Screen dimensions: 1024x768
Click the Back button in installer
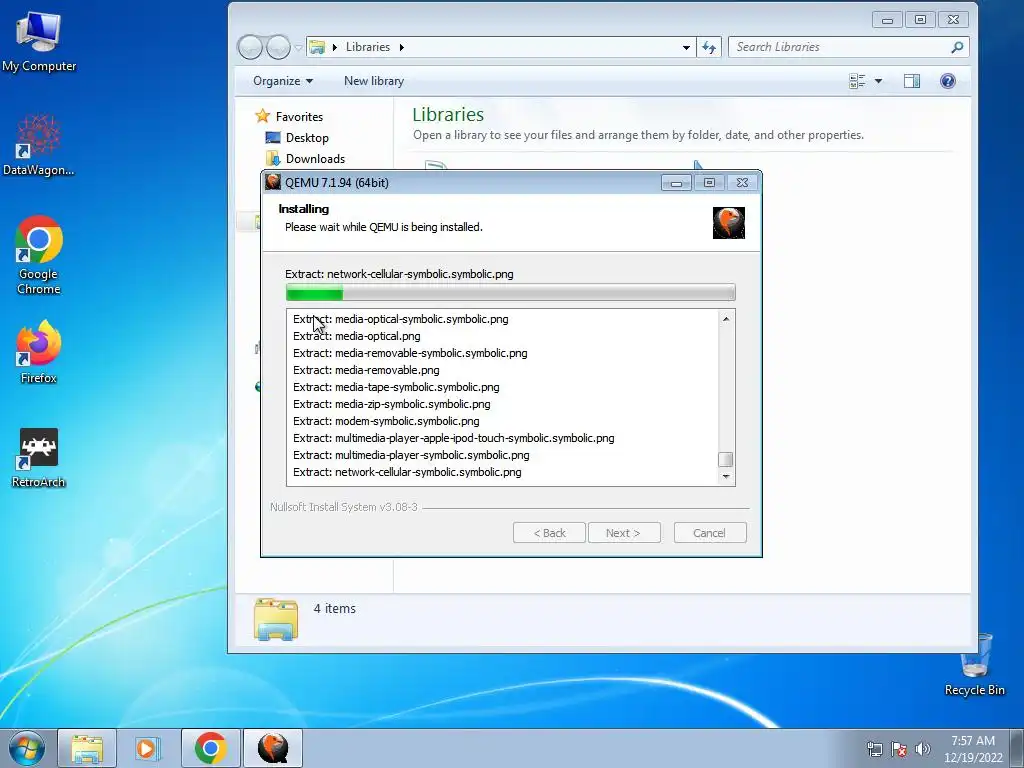point(549,533)
